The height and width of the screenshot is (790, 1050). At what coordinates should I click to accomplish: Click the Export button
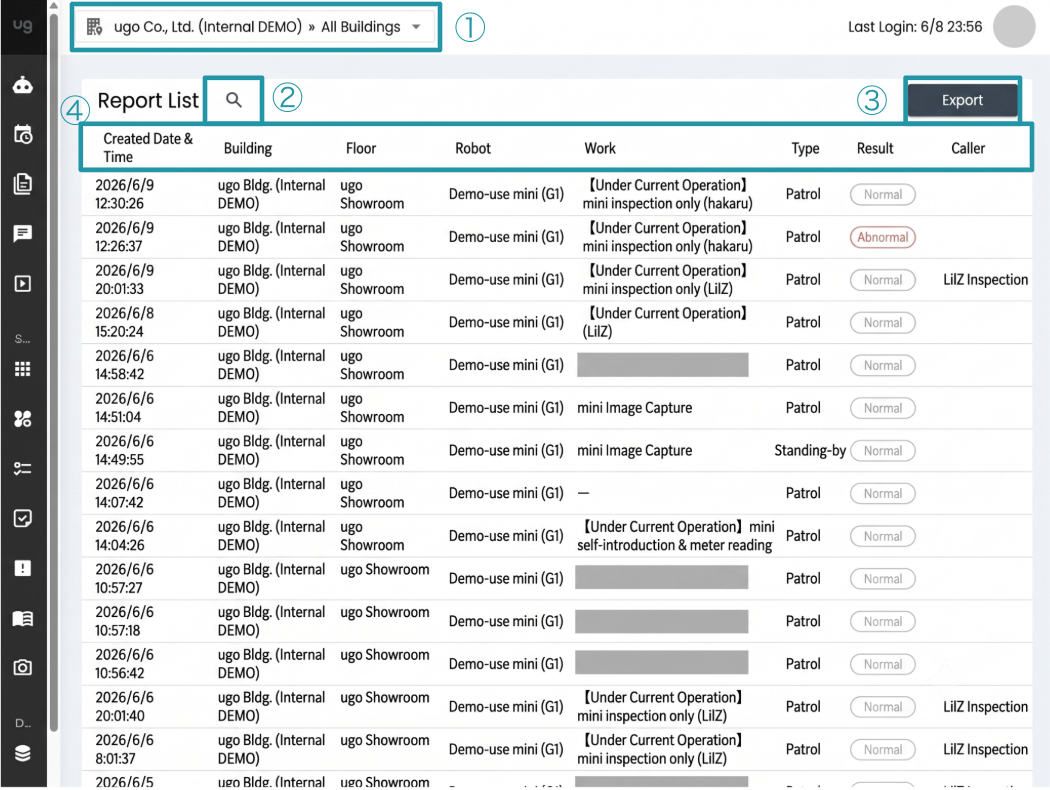962,100
